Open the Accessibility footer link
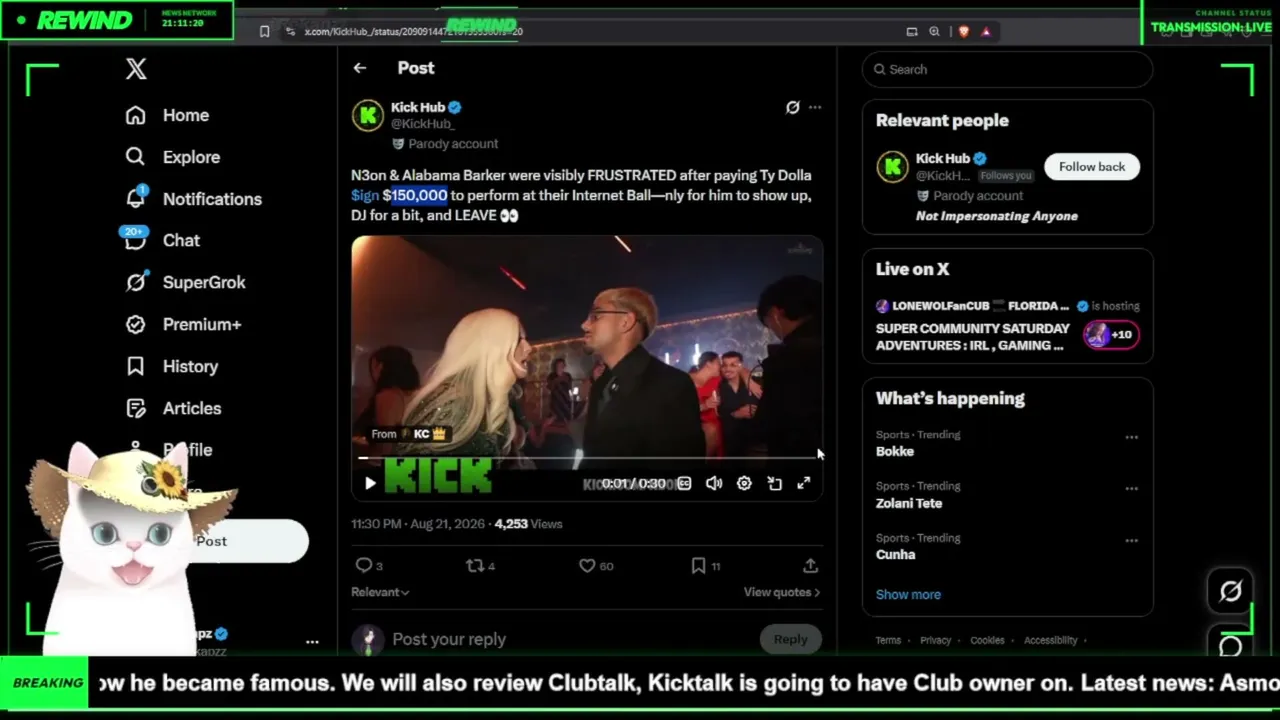 pos(1050,640)
